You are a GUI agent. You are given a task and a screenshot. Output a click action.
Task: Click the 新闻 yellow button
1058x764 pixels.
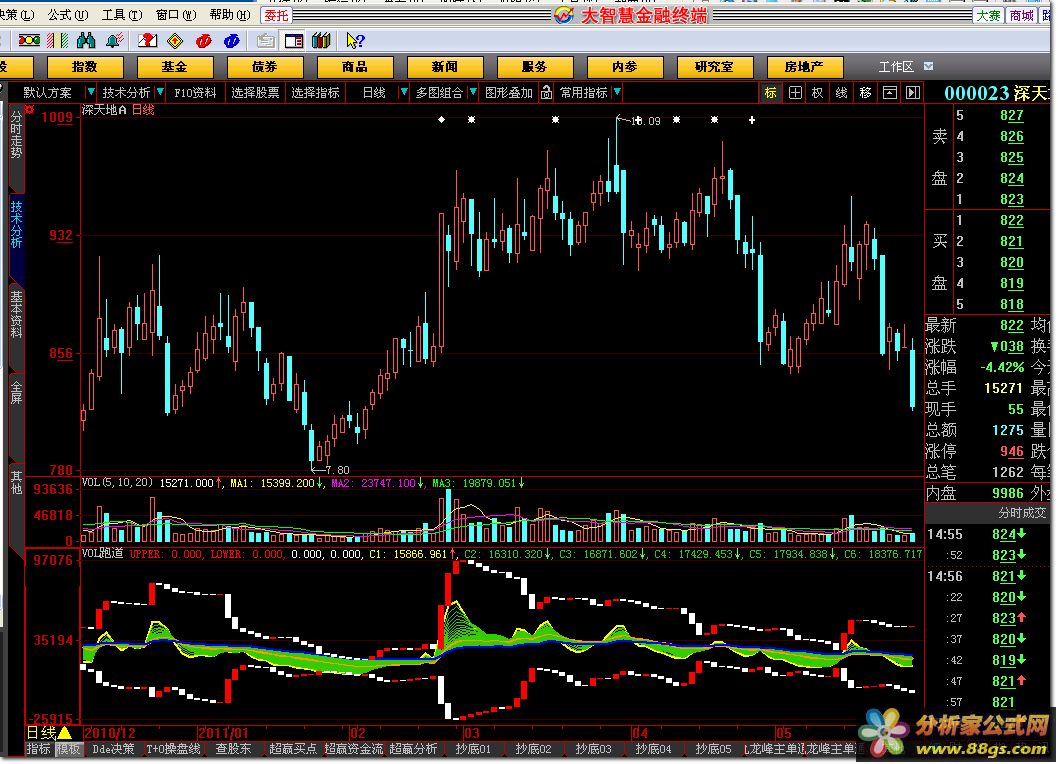coord(445,67)
